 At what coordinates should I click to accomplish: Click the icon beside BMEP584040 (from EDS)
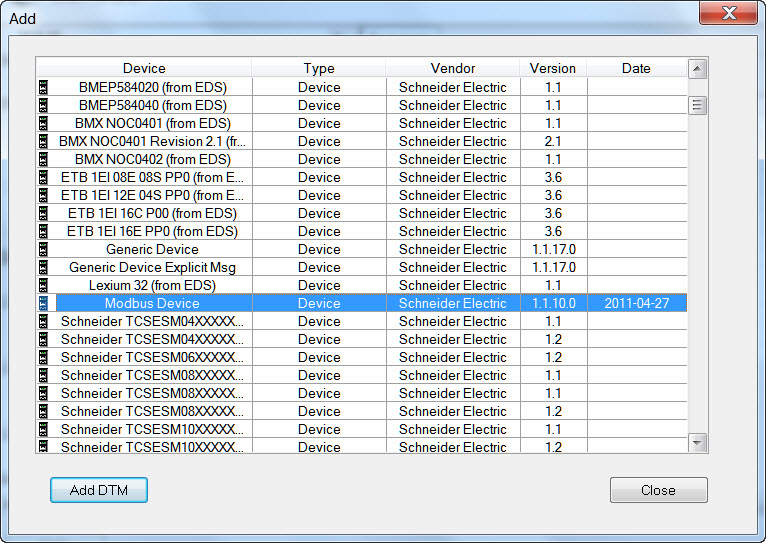click(43, 105)
